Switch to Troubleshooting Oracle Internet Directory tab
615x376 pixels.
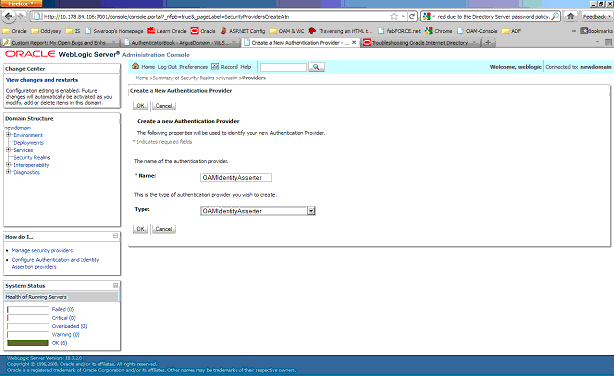click(x=420, y=42)
